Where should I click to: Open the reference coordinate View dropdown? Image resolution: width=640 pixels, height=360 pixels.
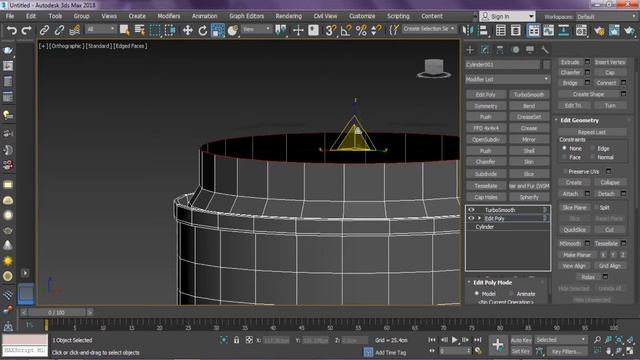point(256,29)
